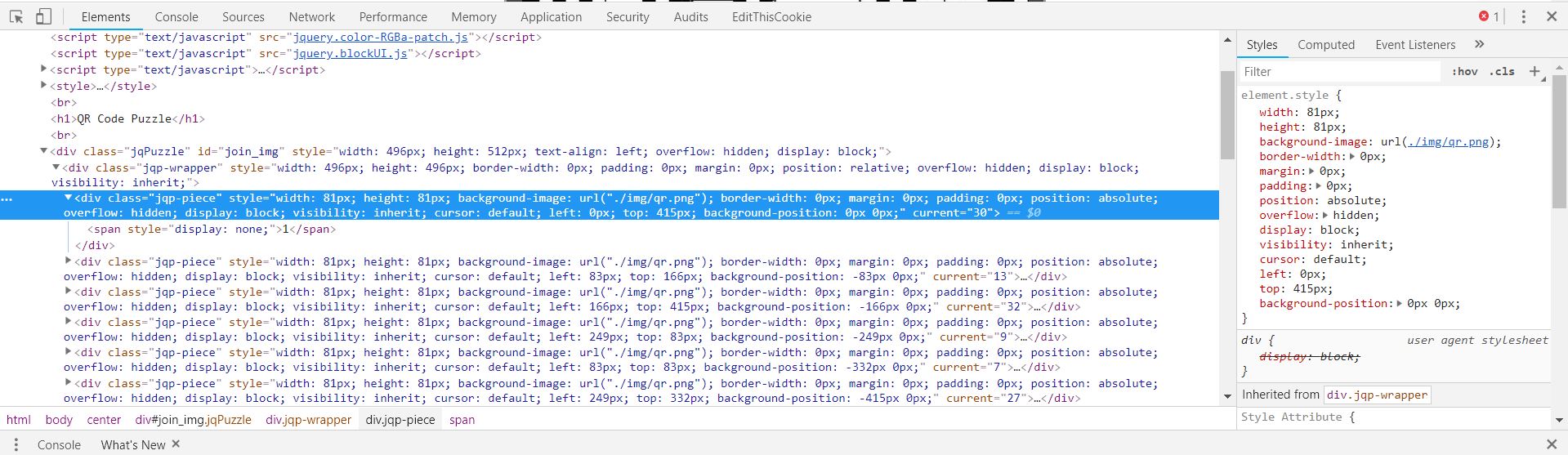The image size is (1568, 455).
Task: Switch to the Console tab
Action: [x=176, y=16]
